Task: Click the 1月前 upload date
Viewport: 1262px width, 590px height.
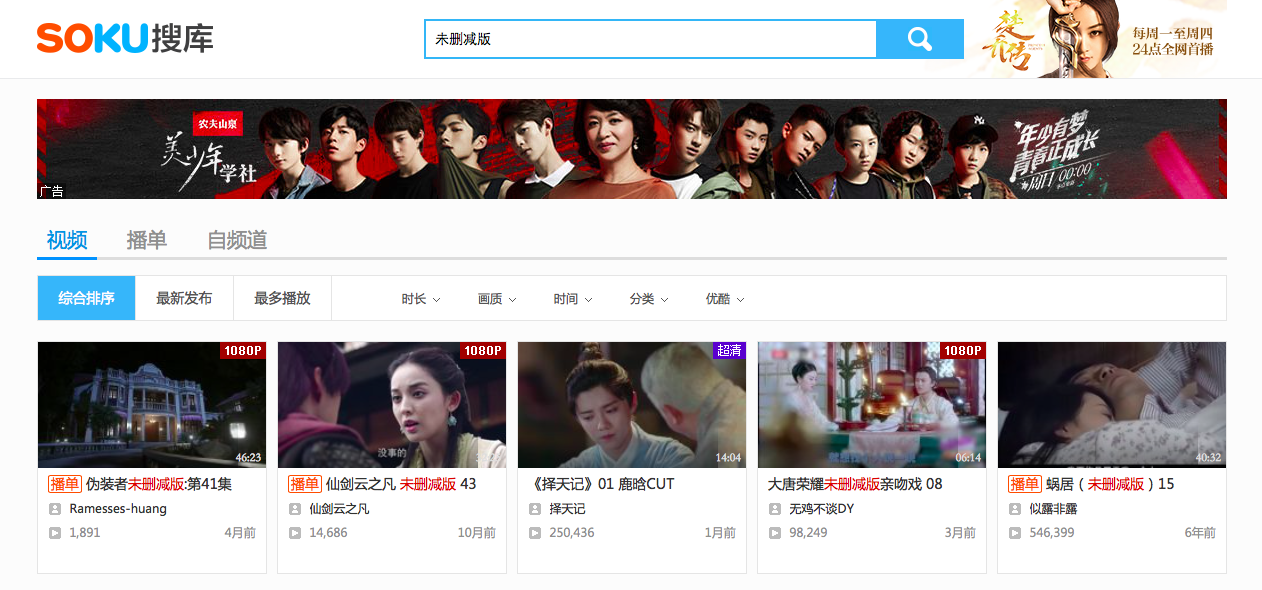Action: pos(720,533)
